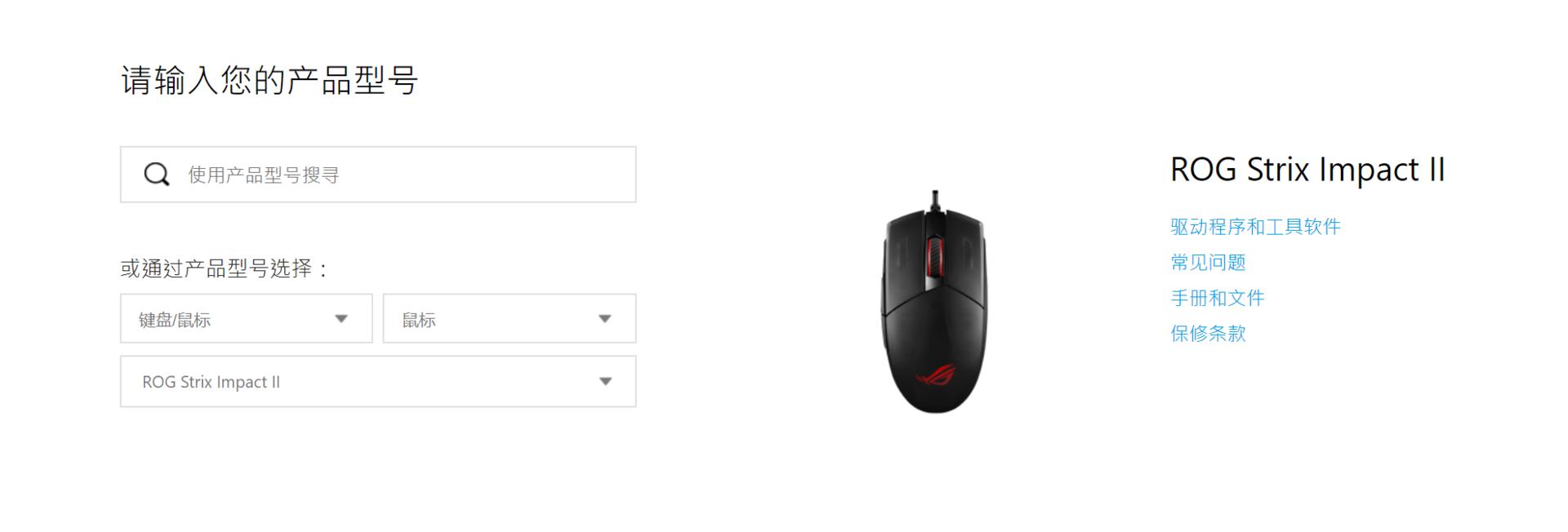Screen dimensions: 1568x532
Task: Click the red ROG logo on the mouse
Action: click(936, 375)
